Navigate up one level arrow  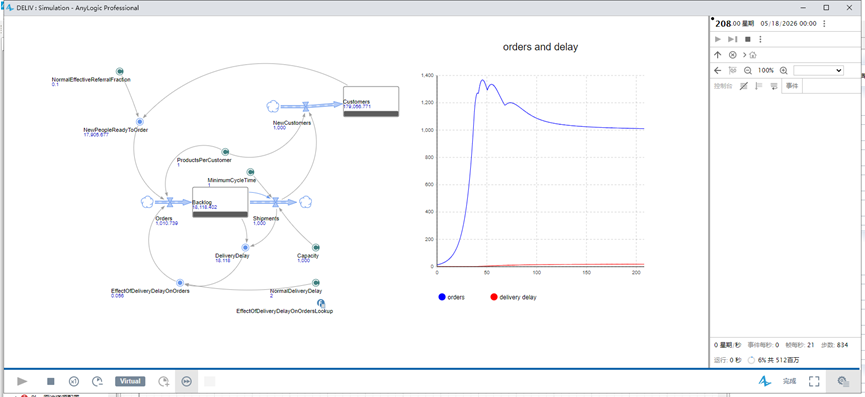point(718,55)
